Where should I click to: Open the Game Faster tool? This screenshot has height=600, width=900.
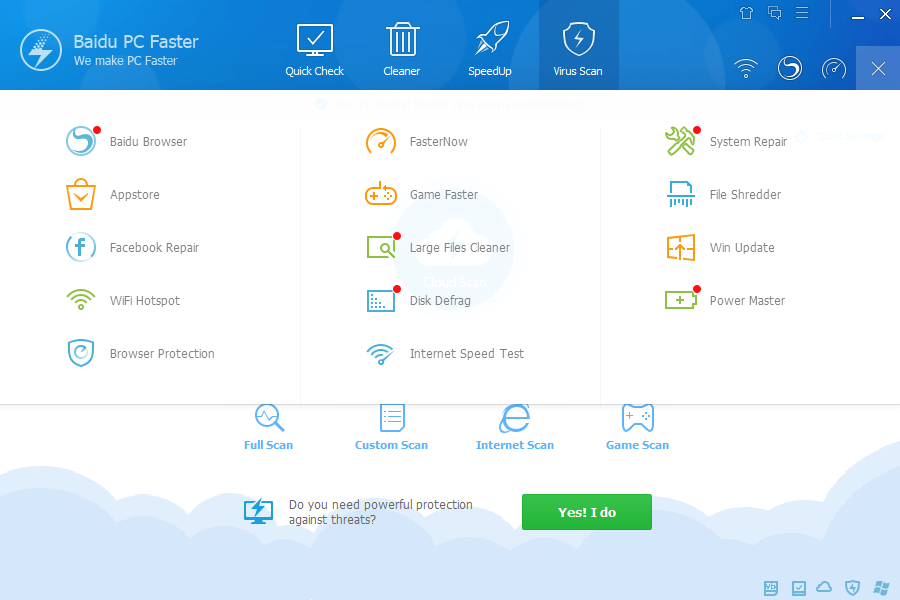pyautogui.click(x=421, y=195)
